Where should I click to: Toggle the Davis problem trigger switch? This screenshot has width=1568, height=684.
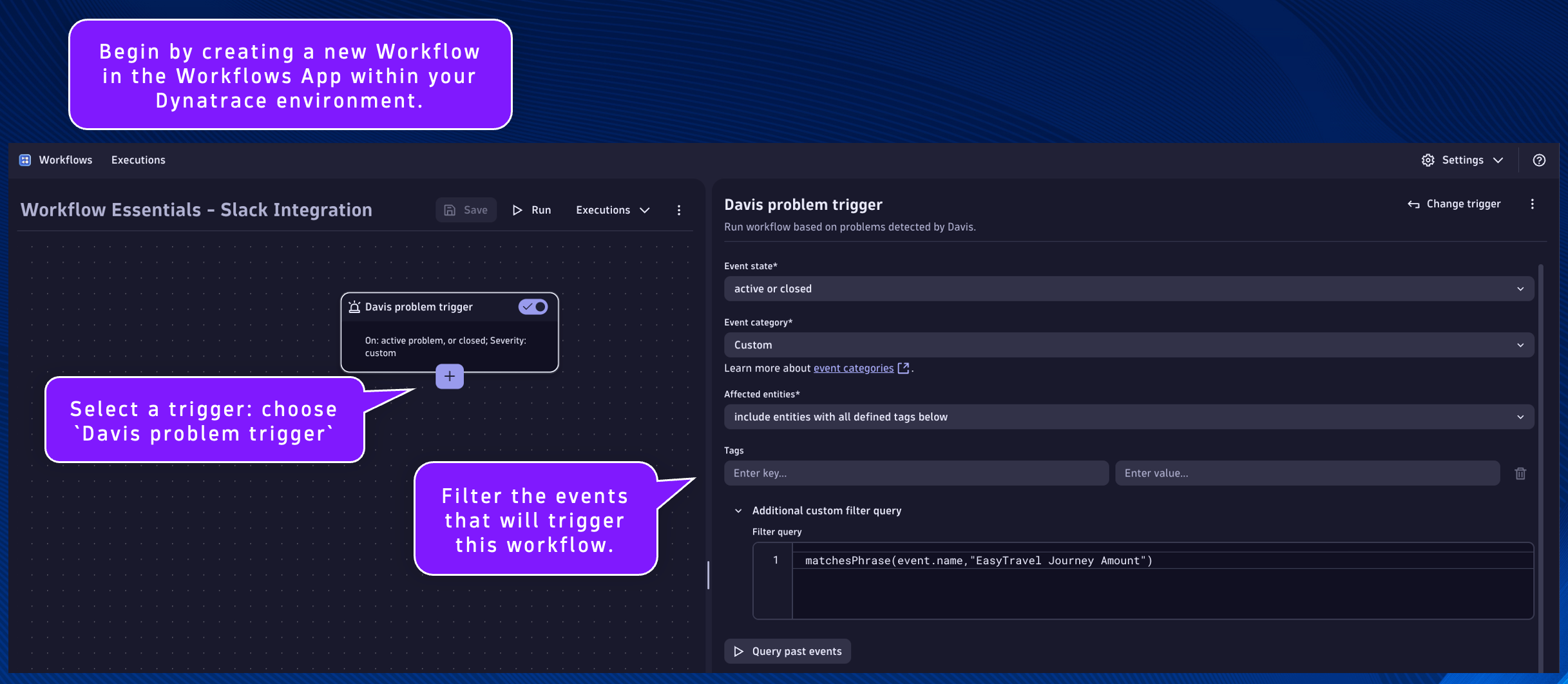pyautogui.click(x=533, y=307)
